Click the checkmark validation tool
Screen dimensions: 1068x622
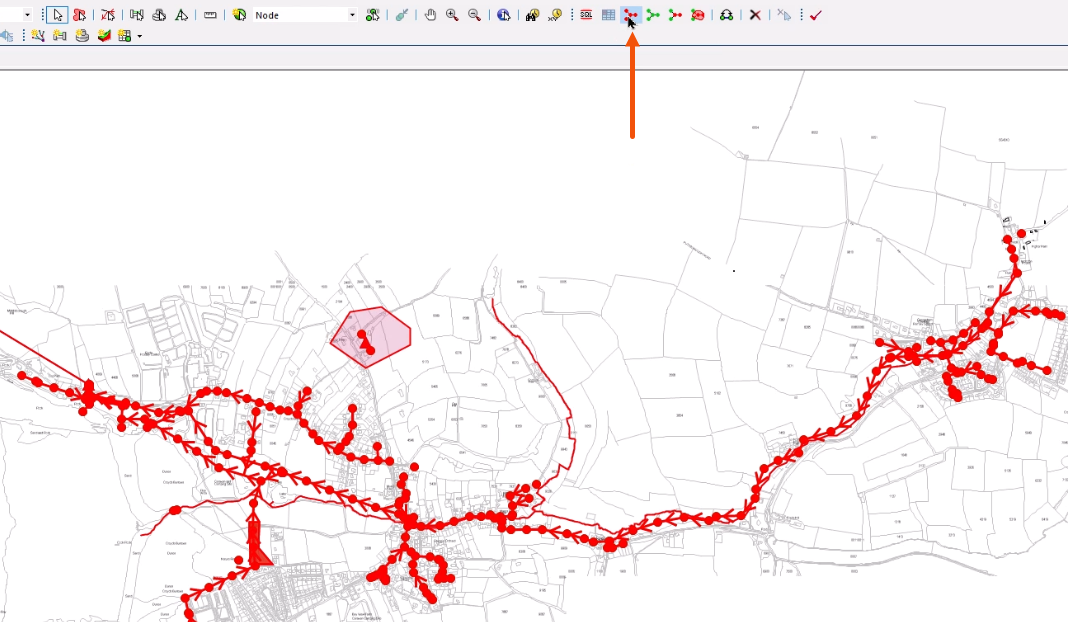[815, 14]
